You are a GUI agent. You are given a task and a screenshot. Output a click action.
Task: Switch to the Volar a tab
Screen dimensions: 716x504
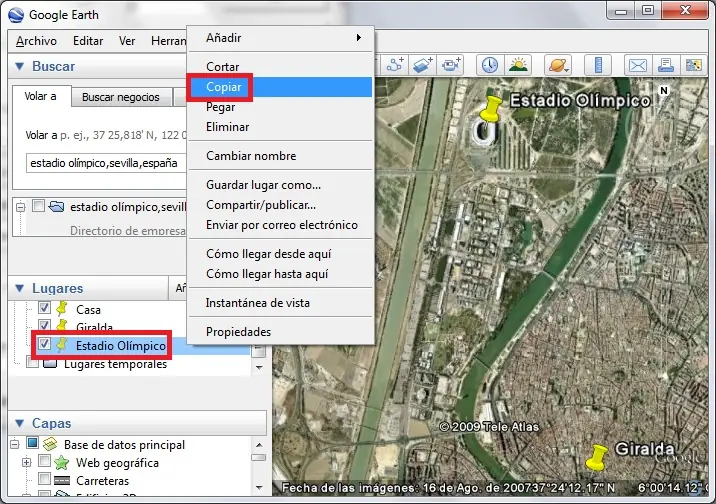point(42,96)
